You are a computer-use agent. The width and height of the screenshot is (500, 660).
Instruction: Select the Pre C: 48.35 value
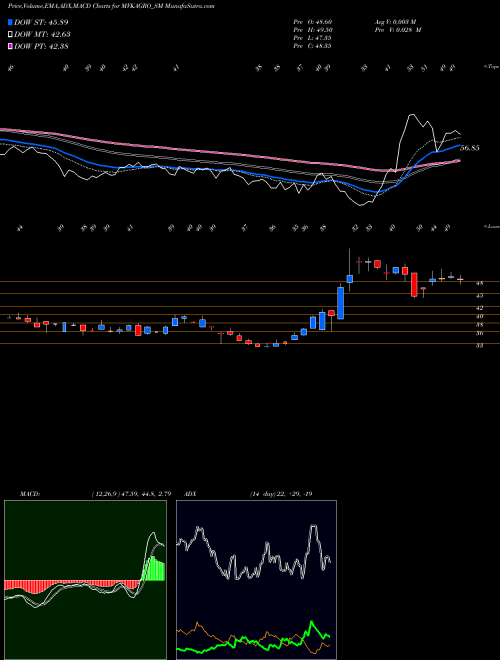(312, 46)
